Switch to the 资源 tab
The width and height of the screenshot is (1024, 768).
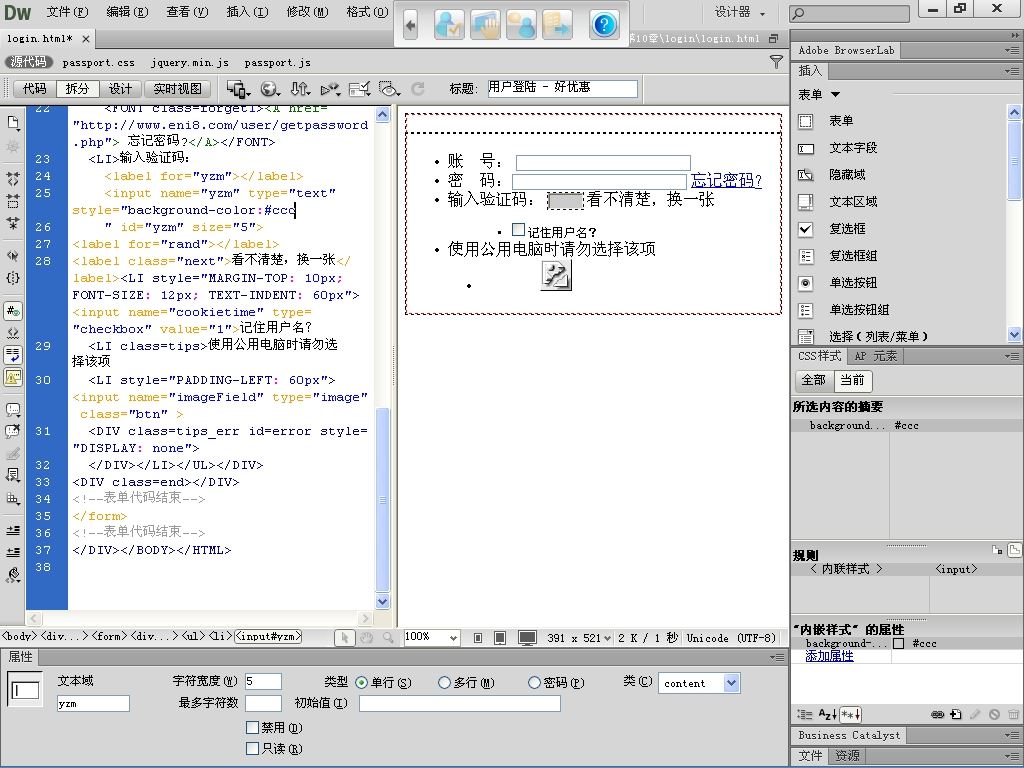(x=847, y=756)
